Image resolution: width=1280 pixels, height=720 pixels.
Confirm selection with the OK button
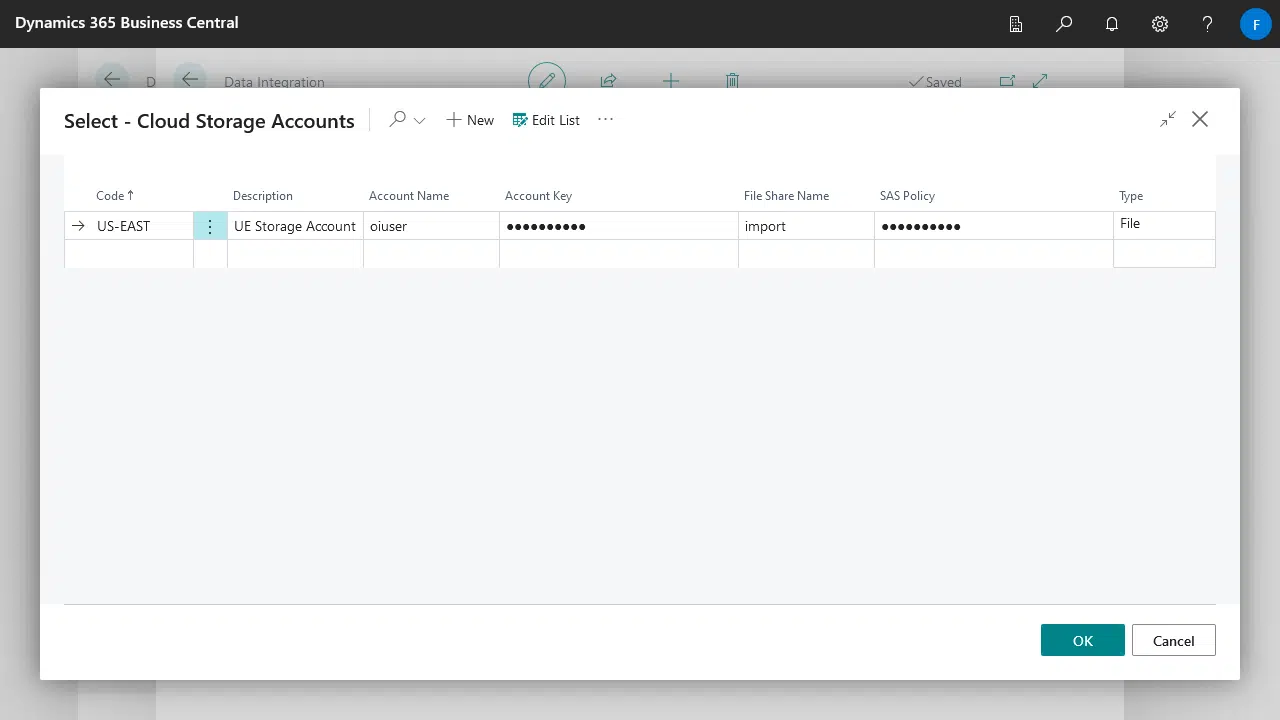[1082, 640]
